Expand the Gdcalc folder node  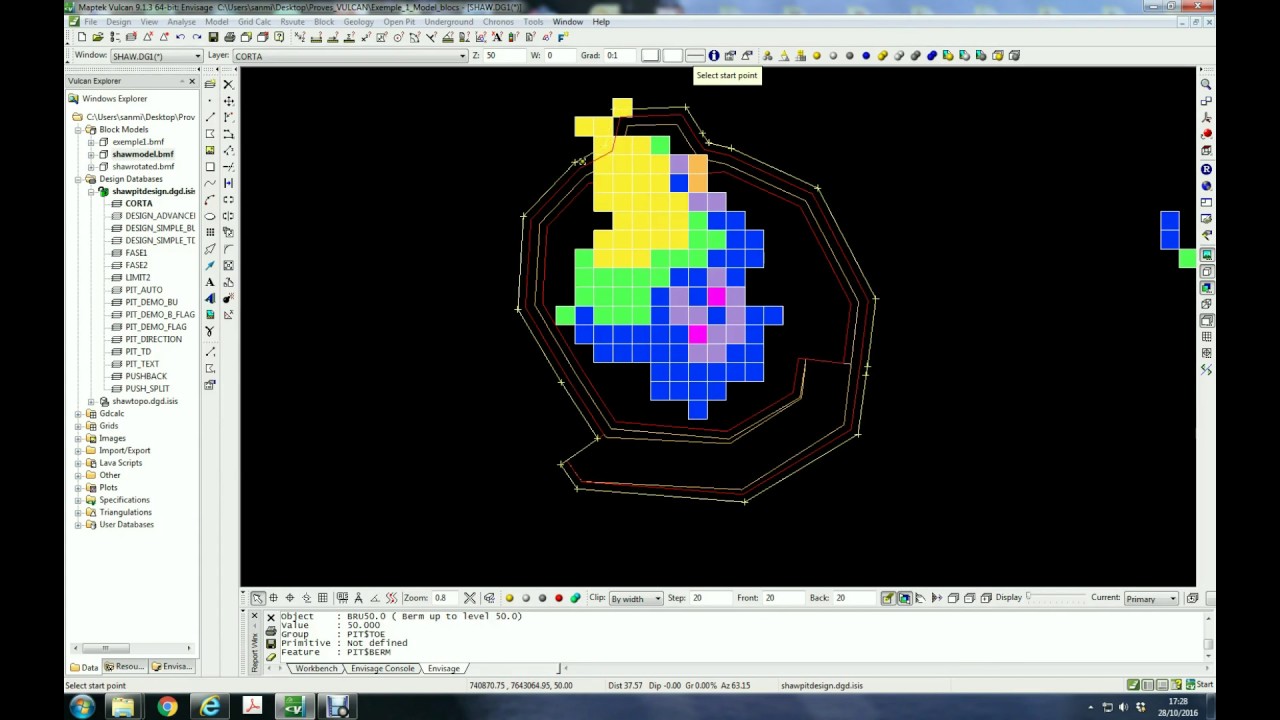tap(78, 414)
